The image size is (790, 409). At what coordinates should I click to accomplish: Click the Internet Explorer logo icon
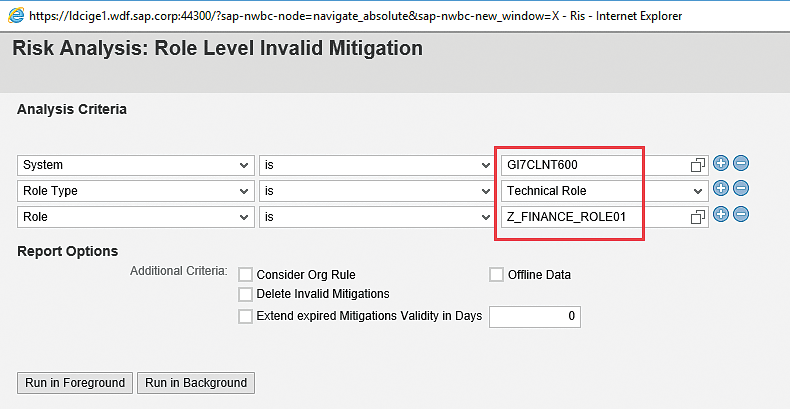[16, 16]
